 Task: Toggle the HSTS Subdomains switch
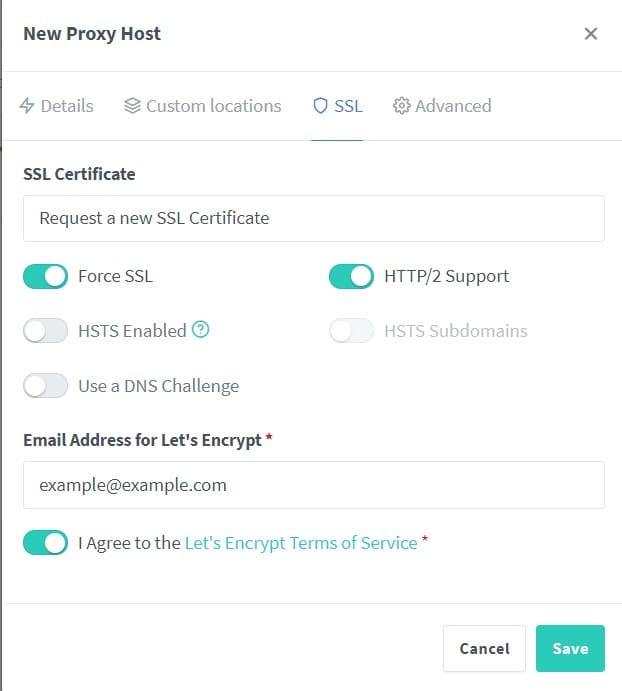click(x=351, y=331)
